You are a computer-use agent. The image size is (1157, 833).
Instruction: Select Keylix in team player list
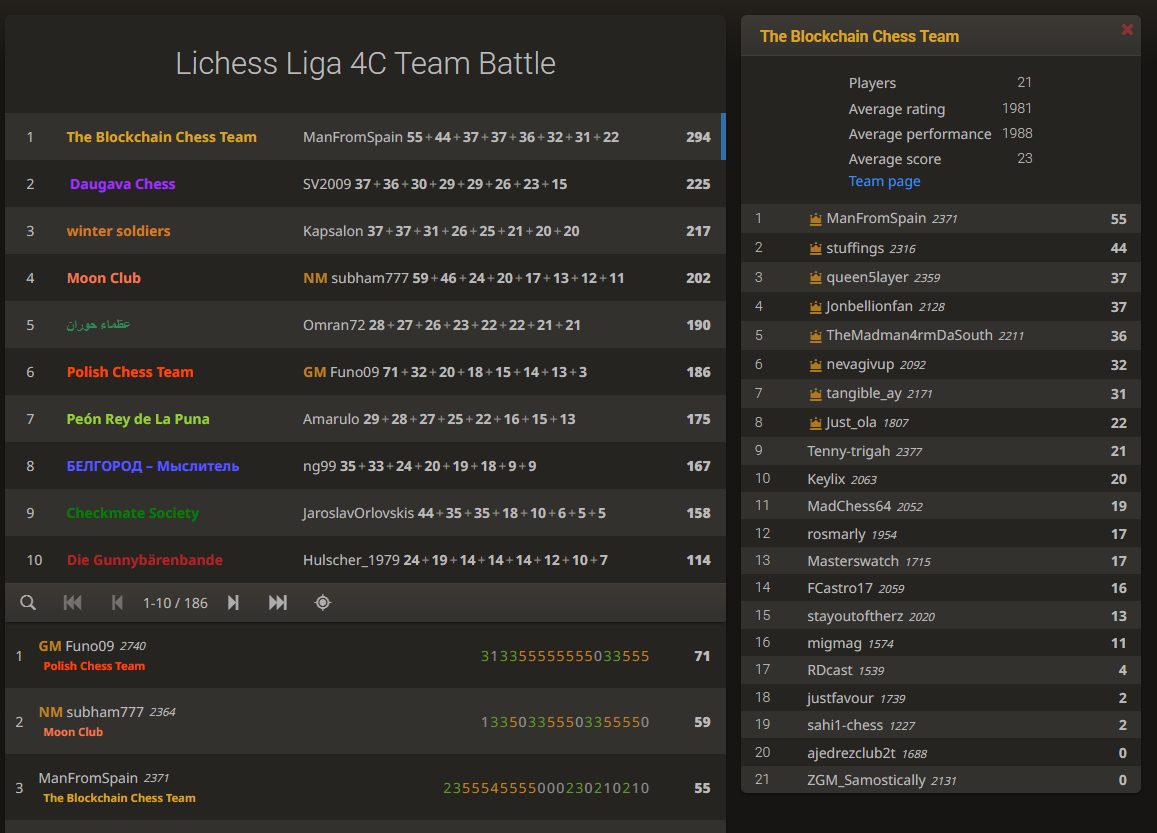click(941, 479)
